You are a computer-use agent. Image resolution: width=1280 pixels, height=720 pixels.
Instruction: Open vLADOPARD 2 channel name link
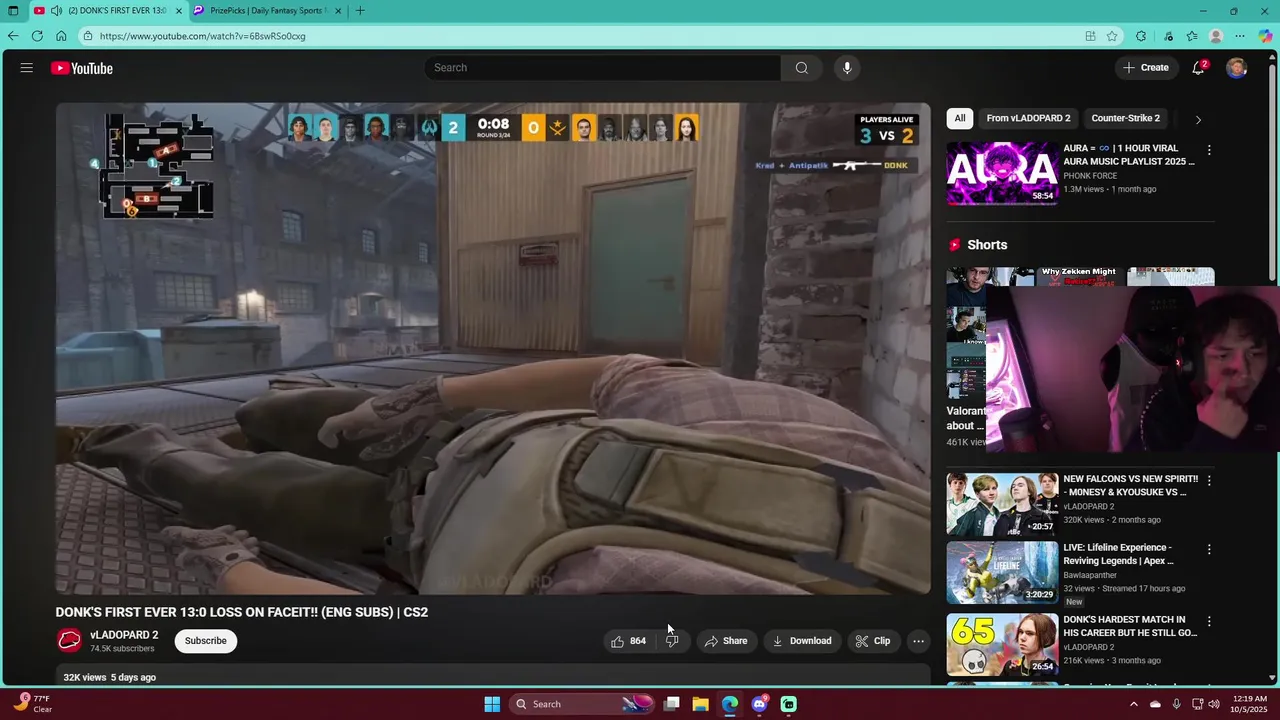pyautogui.click(x=124, y=635)
